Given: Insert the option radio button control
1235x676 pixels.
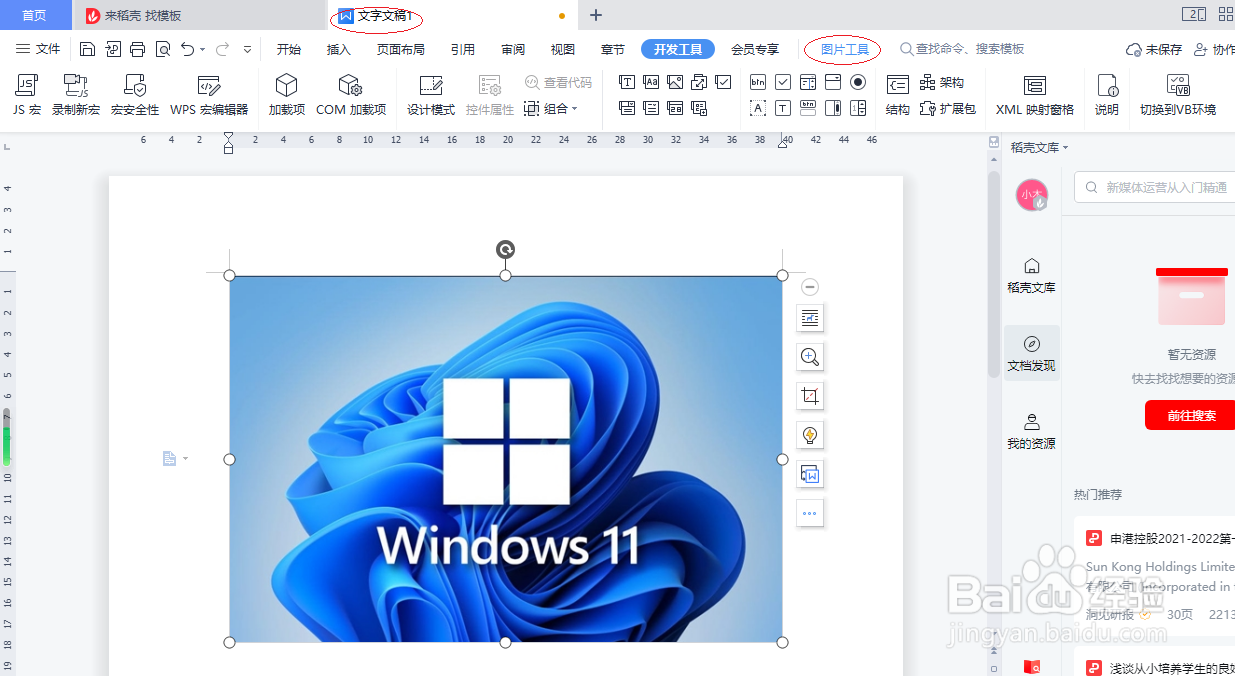Looking at the screenshot, I should [x=858, y=82].
